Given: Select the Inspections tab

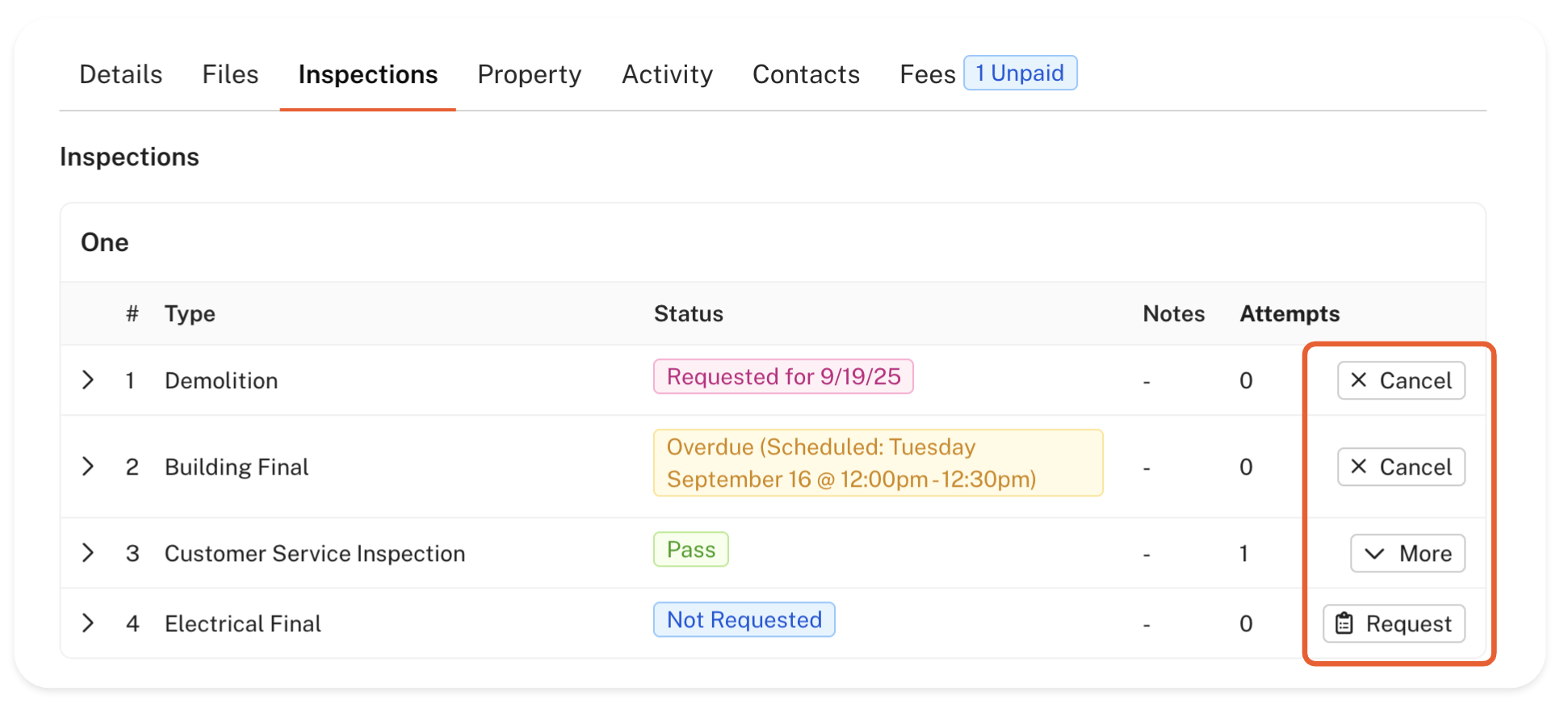Looking at the screenshot, I should (367, 74).
